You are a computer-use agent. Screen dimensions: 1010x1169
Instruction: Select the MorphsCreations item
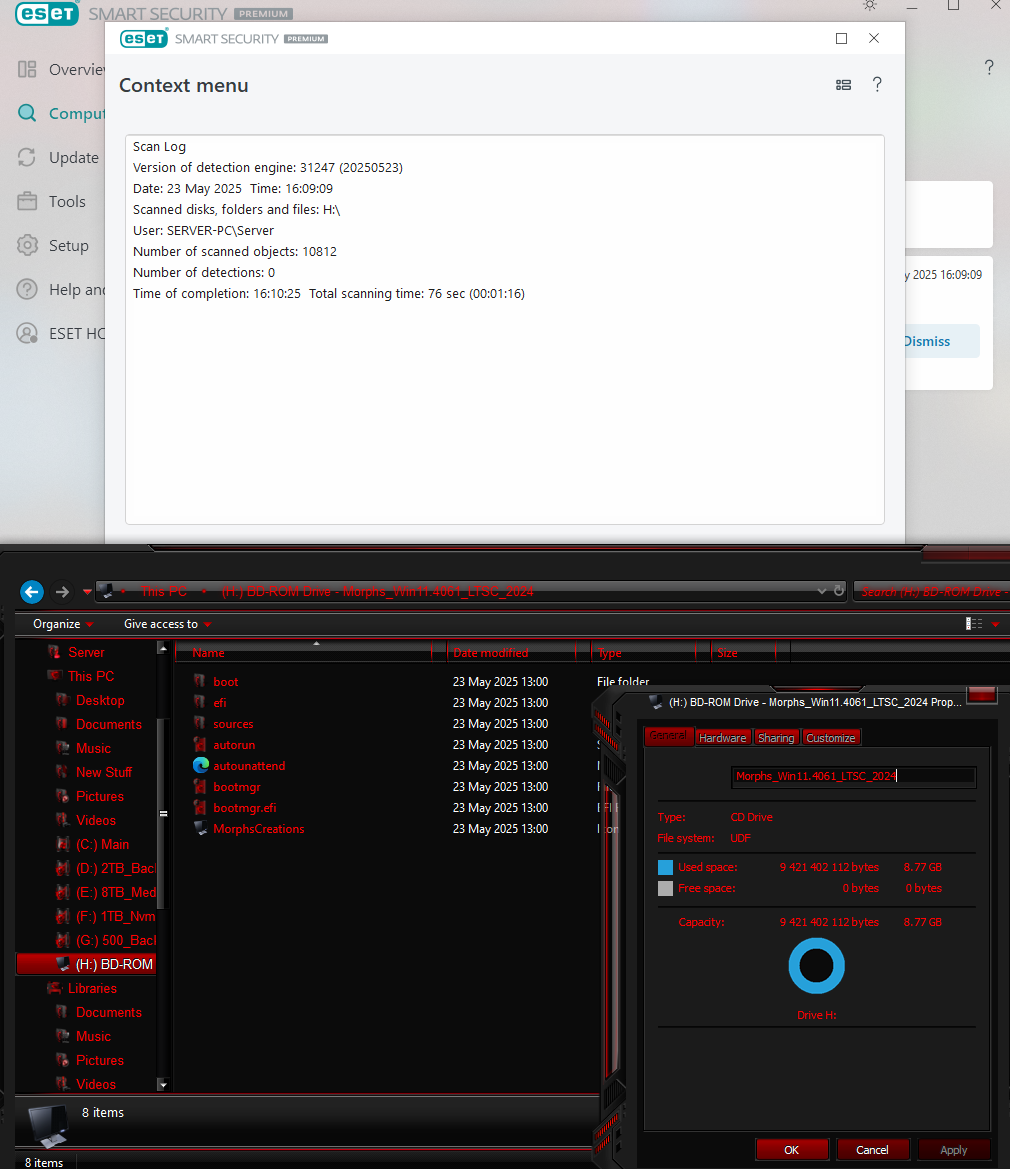pyautogui.click(x=258, y=828)
